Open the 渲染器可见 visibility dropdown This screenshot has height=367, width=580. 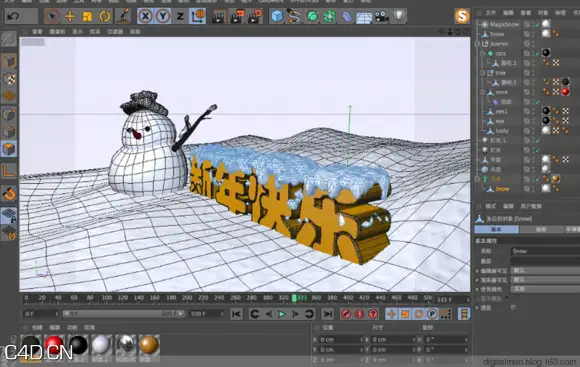(545, 280)
